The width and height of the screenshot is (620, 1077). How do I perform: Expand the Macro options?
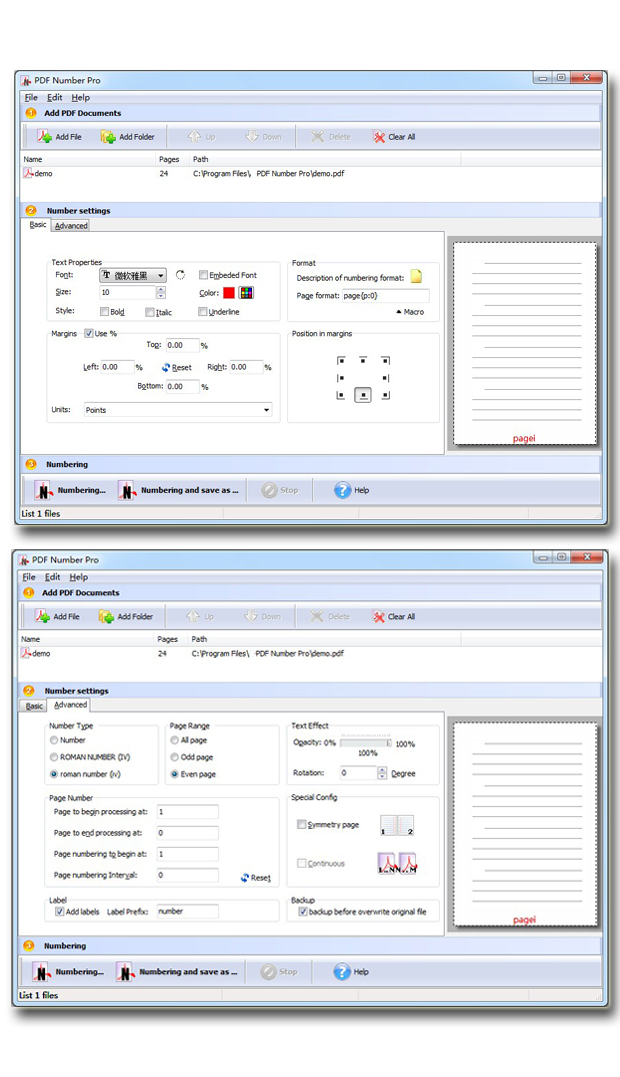[410, 312]
